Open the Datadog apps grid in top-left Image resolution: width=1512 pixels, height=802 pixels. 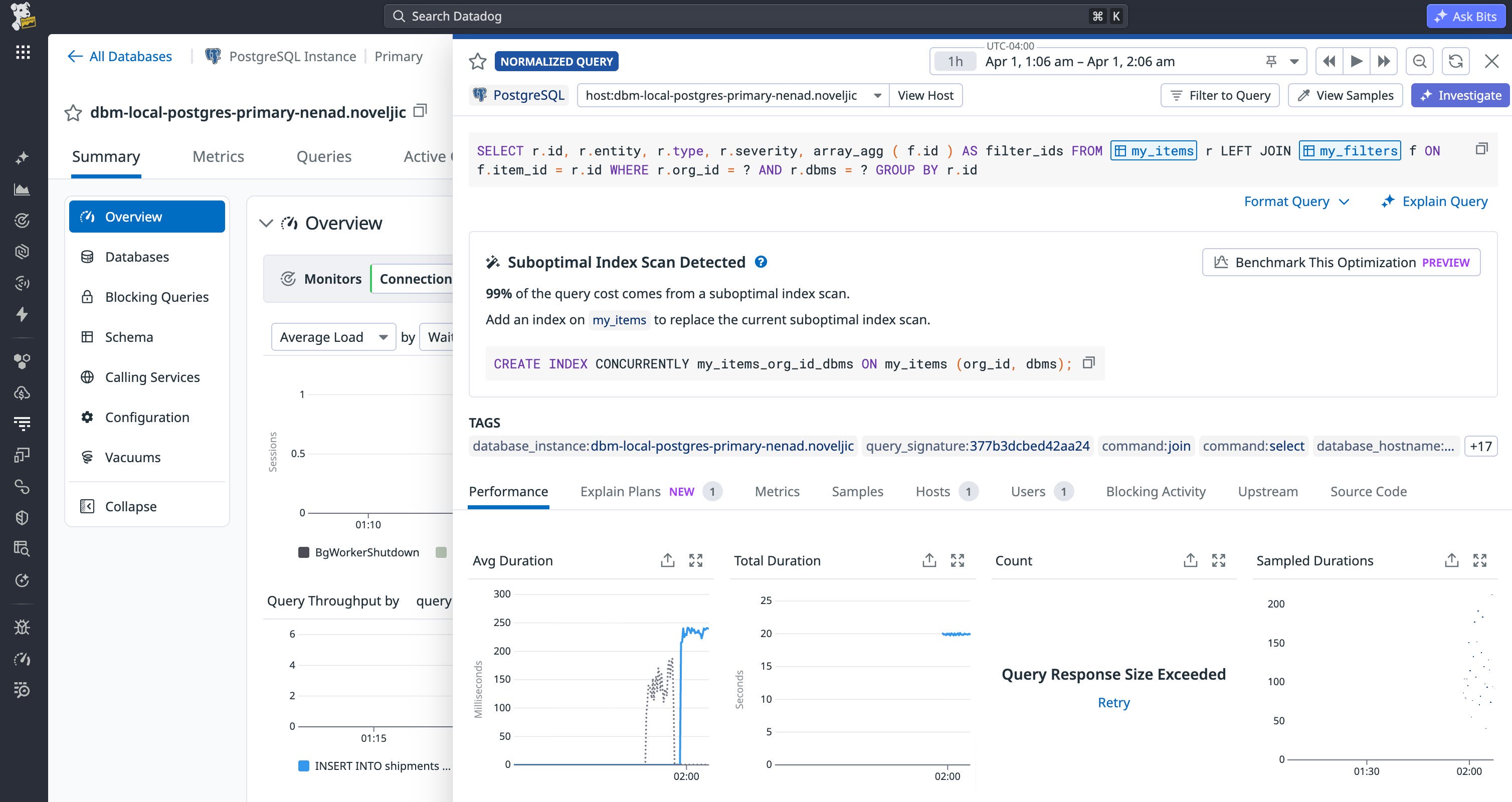(22, 52)
